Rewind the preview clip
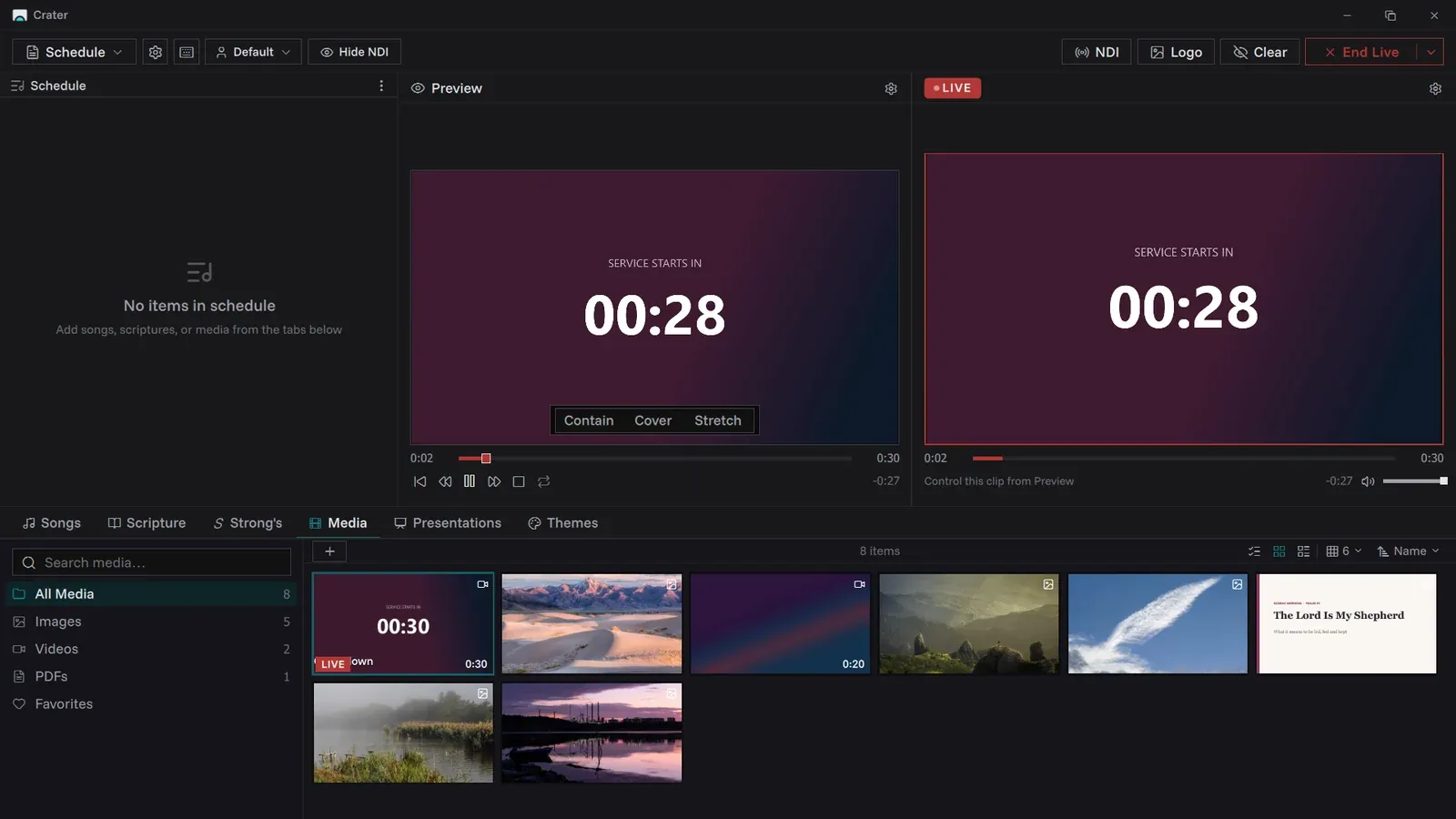Viewport: 1456px width, 819px height. (445, 481)
